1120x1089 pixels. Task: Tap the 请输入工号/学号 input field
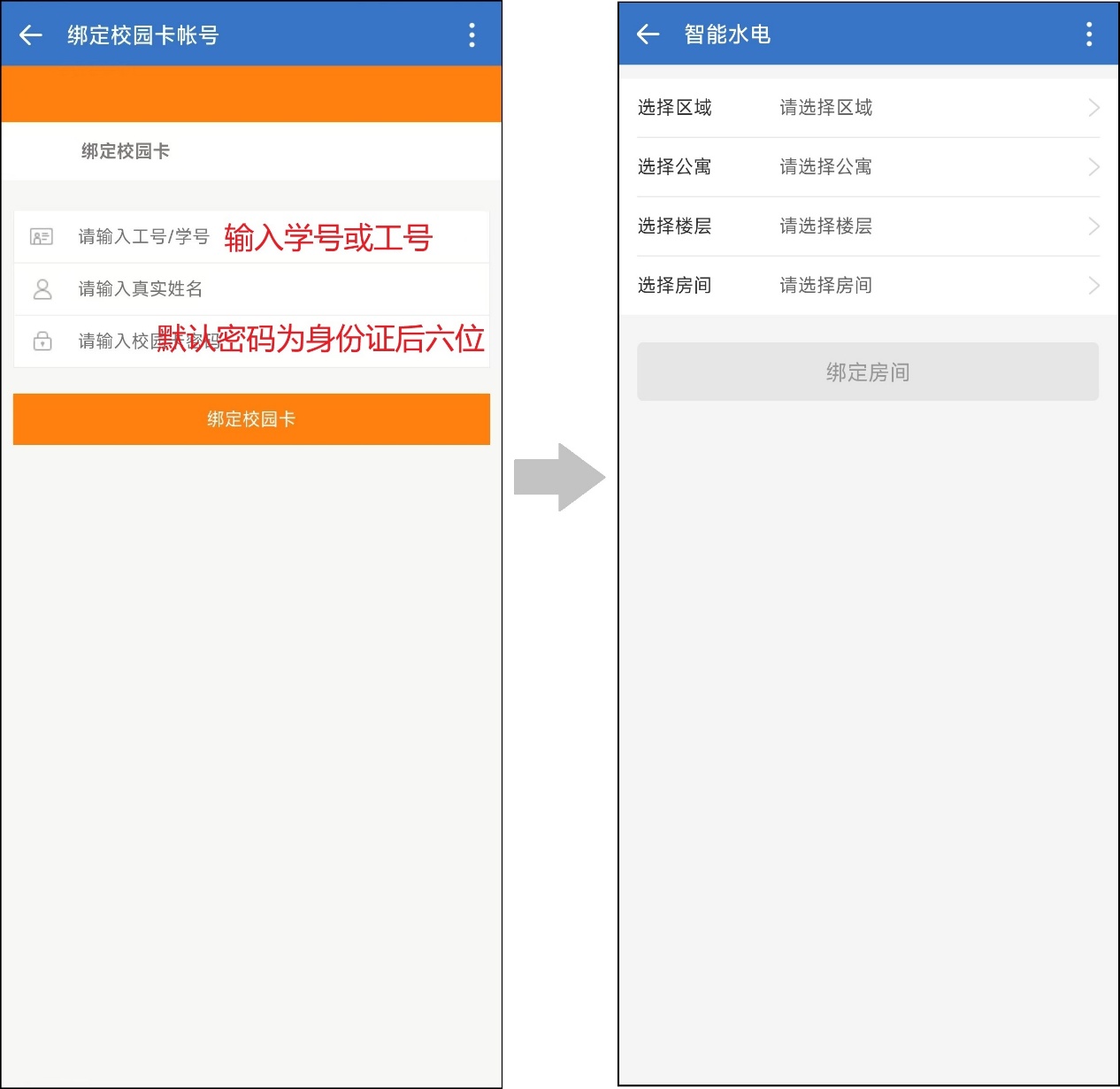coord(143,237)
